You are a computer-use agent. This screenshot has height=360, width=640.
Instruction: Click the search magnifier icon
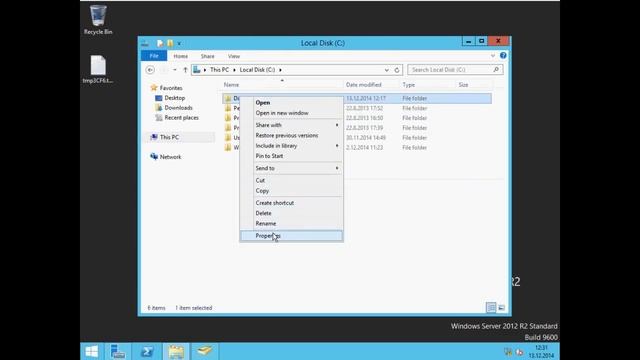(x=496, y=70)
